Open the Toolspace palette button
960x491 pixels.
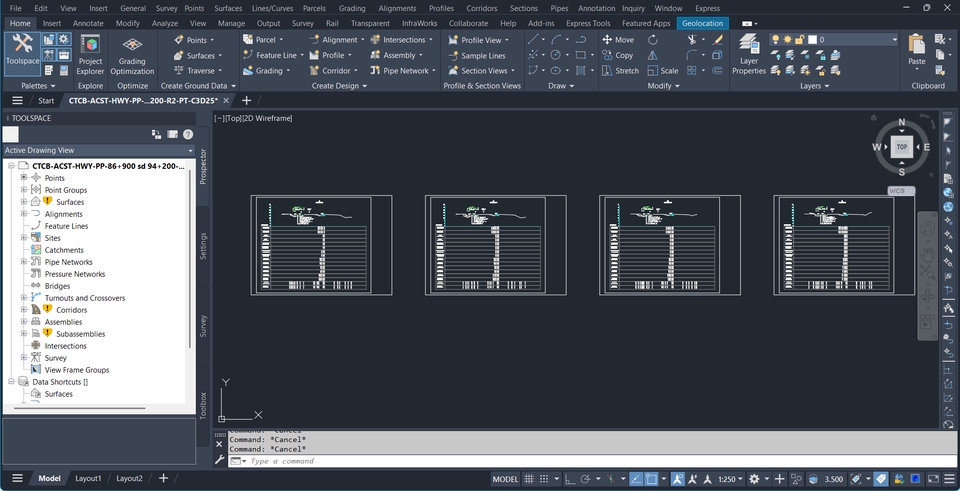[x=22, y=52]
